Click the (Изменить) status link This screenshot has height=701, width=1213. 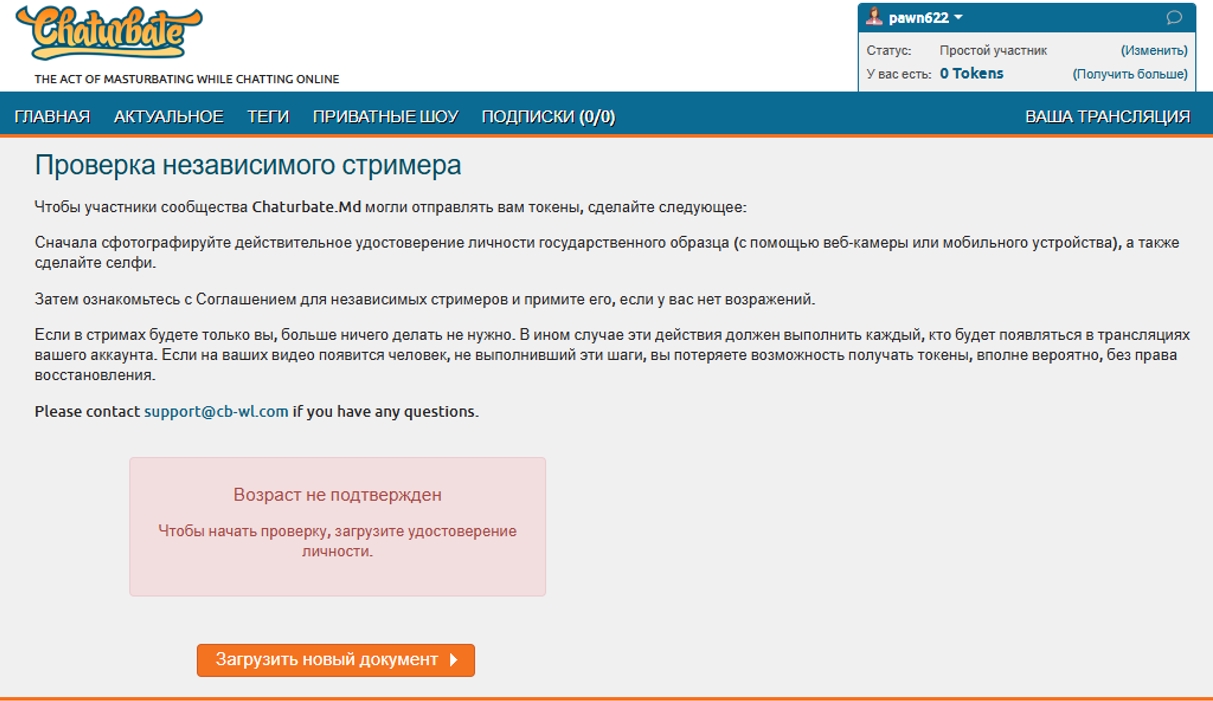point(1154,50)
